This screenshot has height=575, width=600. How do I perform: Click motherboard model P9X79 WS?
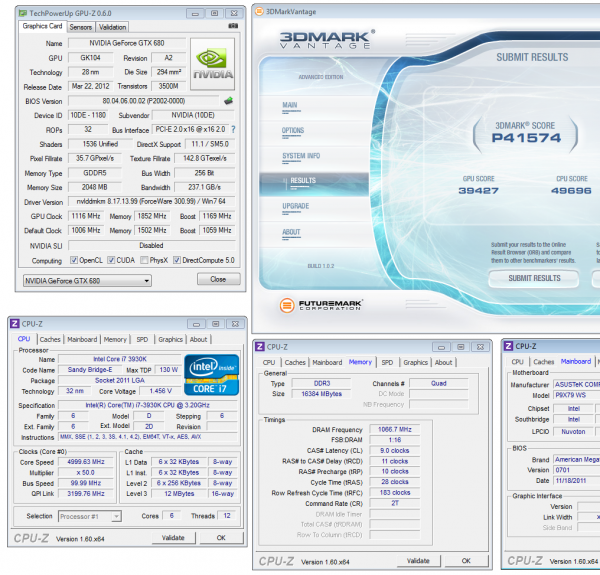tap(572, 395)
